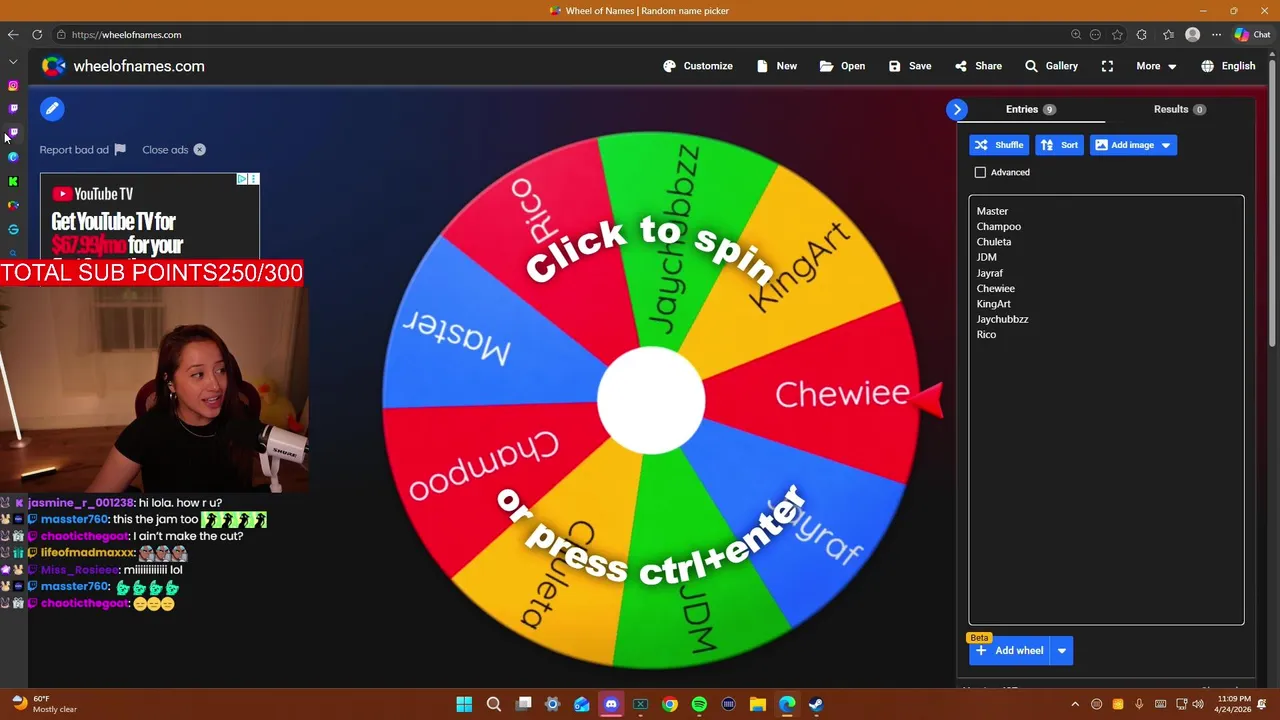Click inside the entries text box
1280x720 pixels.
click(1106, 410)
